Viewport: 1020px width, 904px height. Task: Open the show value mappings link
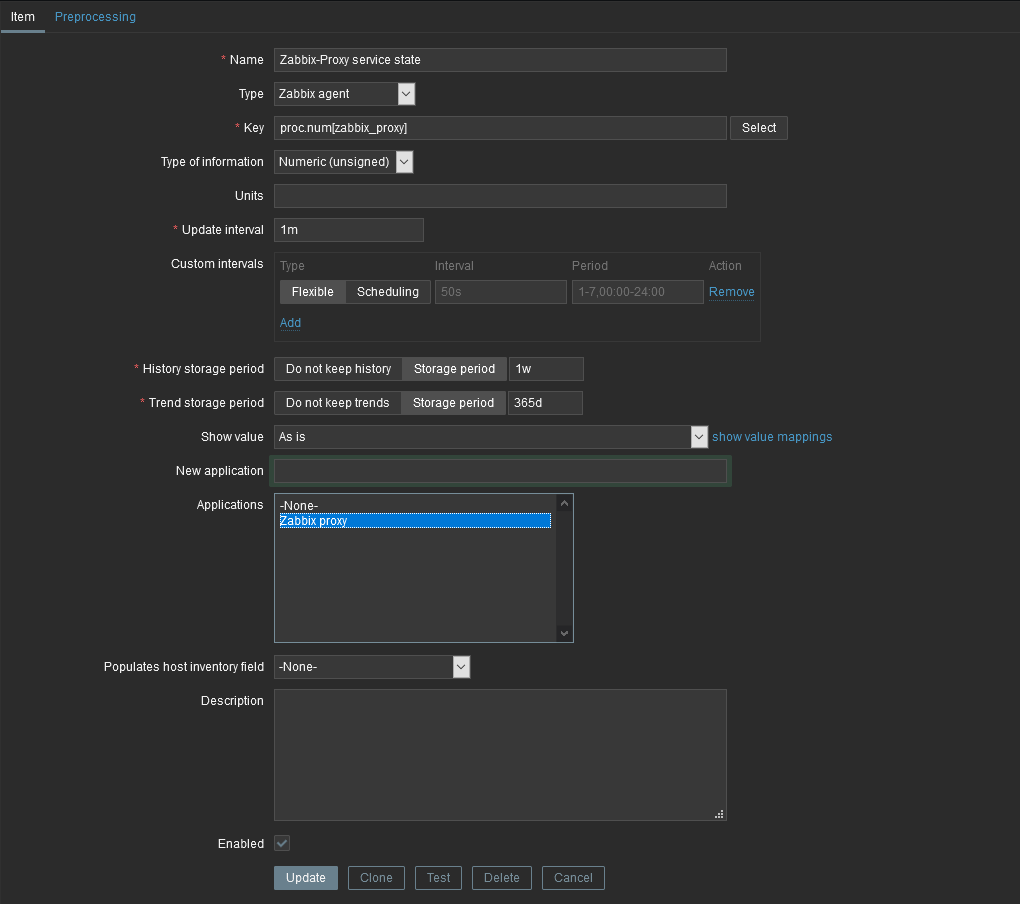tap(771, 437)
